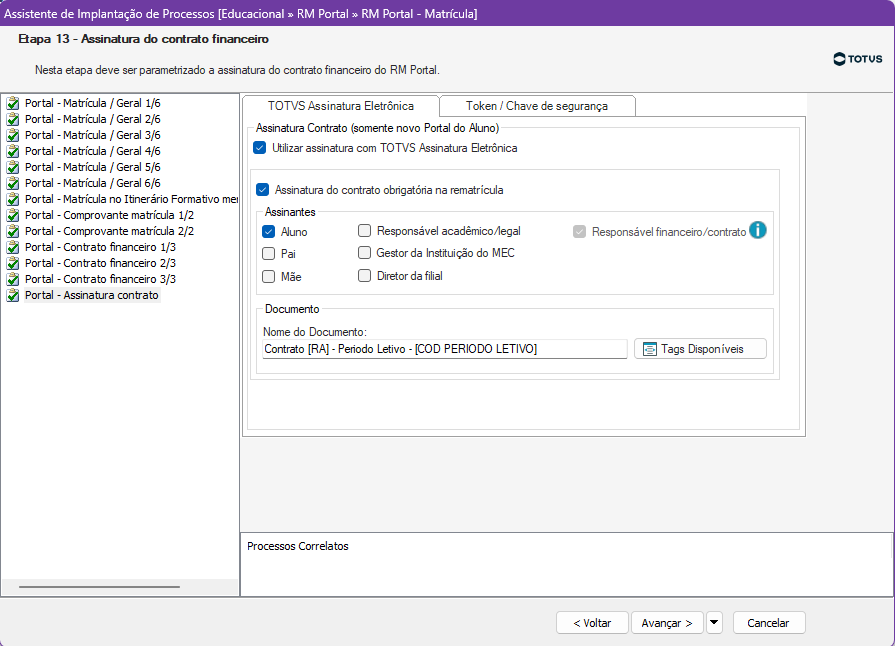
Task: Enable Gestor da Instituição do MEC checkbox
Action: click(x=364, y=252)
